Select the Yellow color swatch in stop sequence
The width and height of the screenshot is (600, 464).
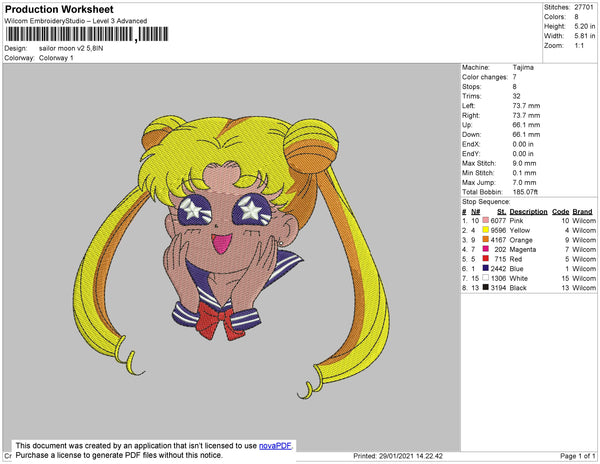point(486,230)
